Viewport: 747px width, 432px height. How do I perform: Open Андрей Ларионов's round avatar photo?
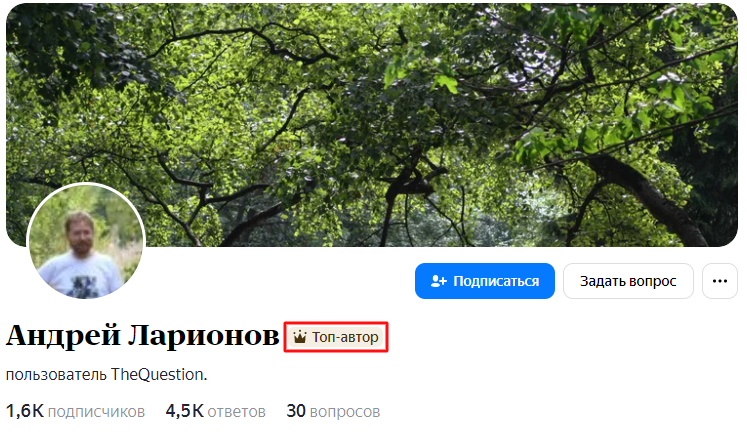click(86, 241)
